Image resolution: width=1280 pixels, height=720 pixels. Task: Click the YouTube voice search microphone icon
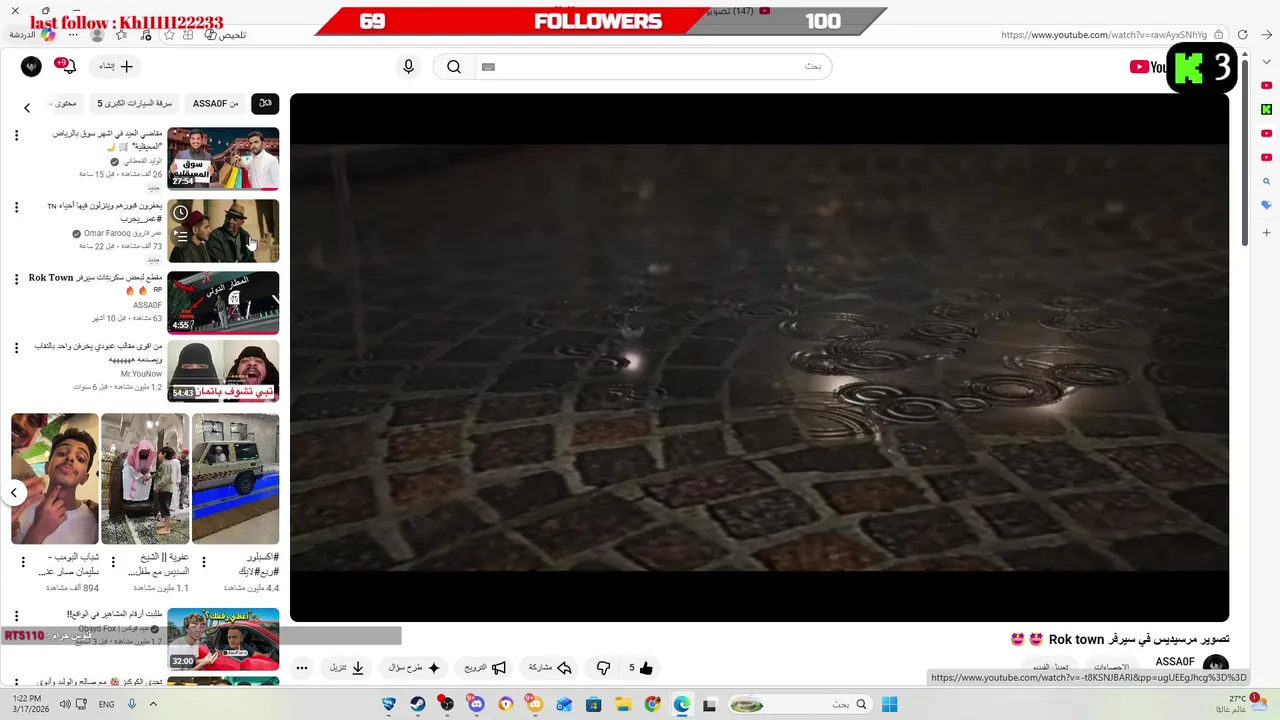[408, 67]
